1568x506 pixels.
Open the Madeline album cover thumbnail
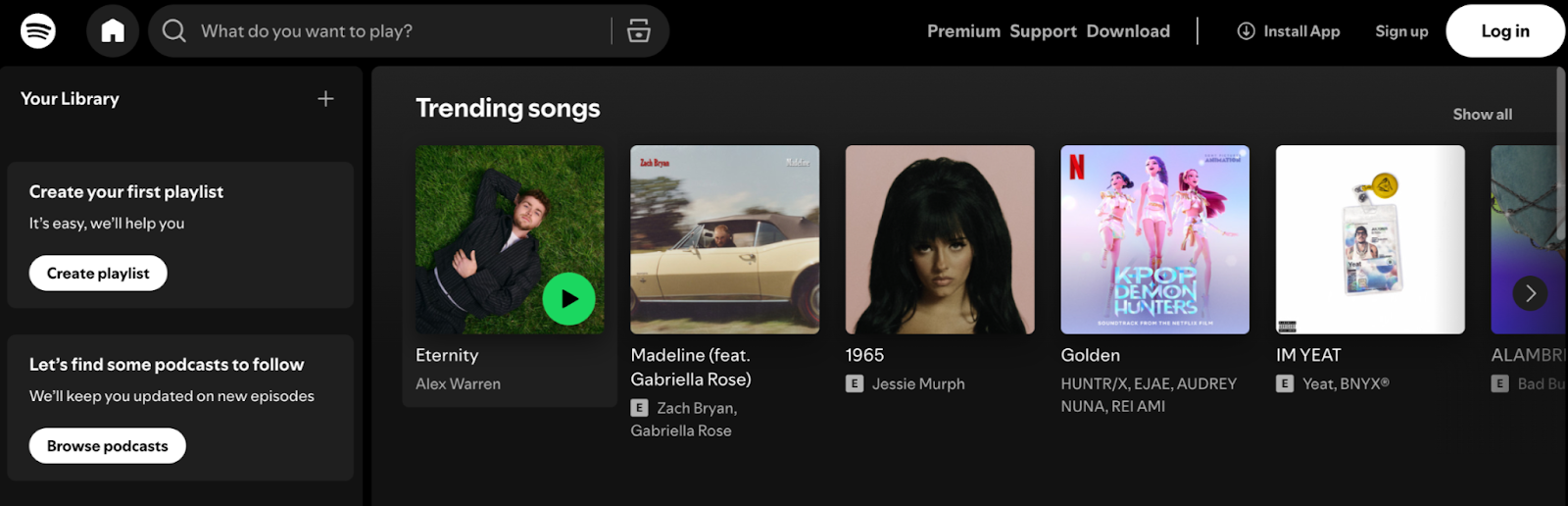pos(724,240)
